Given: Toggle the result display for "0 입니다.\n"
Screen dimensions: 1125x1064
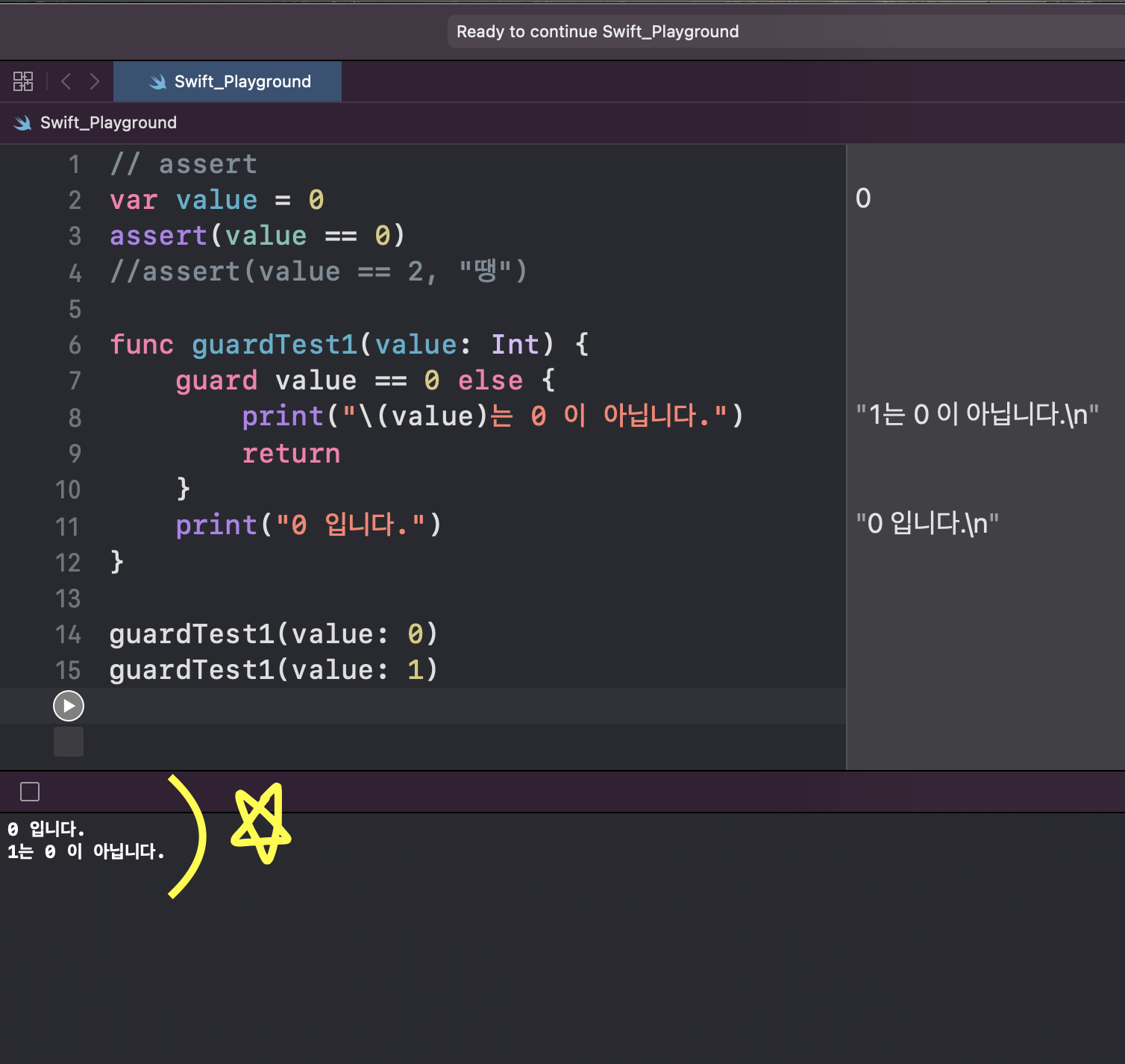Looking at the screenshot, I should (927, 523).
